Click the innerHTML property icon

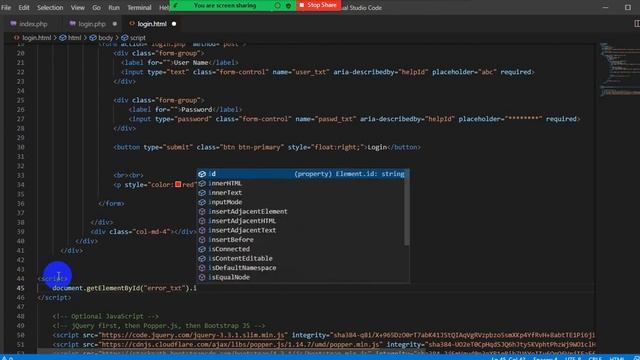coord(202,183)
